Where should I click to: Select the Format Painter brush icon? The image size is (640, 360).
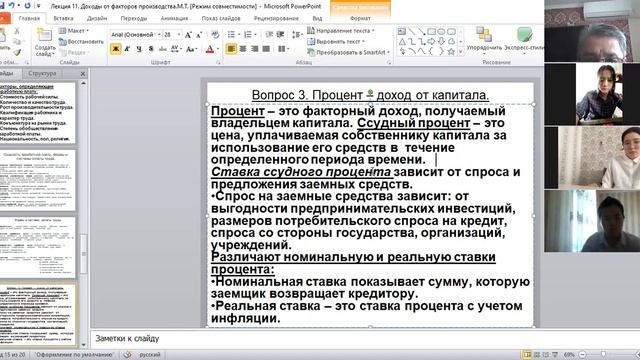(x=17, y=53)
